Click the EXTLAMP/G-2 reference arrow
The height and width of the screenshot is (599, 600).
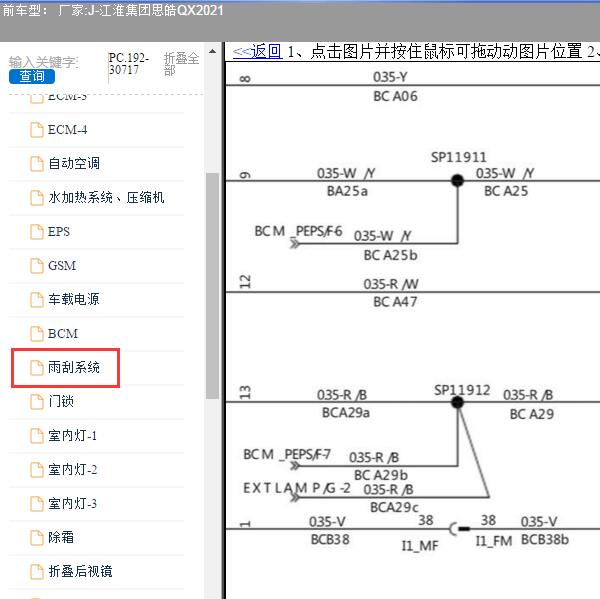pos(295,497)
